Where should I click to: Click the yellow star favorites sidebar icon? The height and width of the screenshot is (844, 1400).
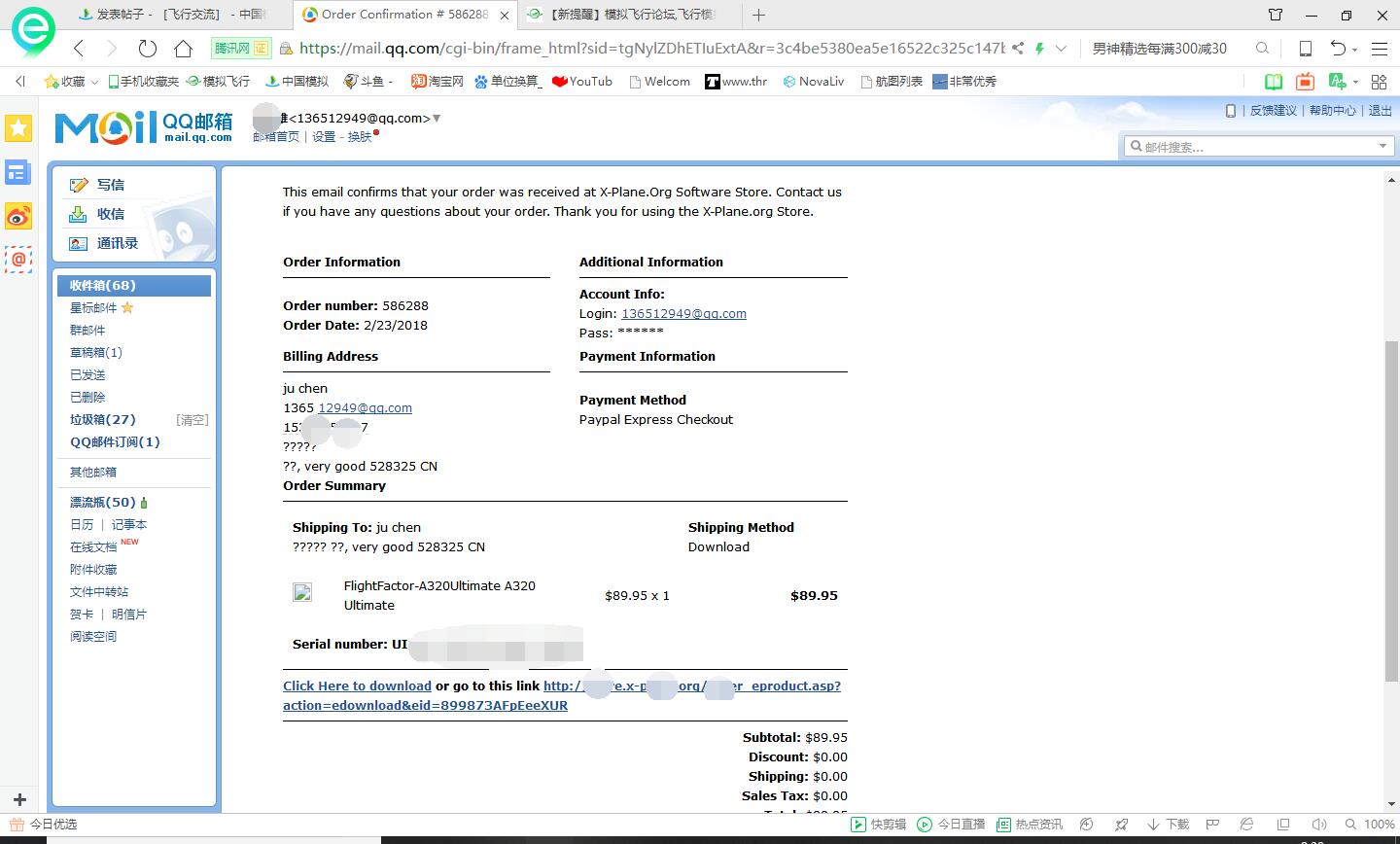18,127
